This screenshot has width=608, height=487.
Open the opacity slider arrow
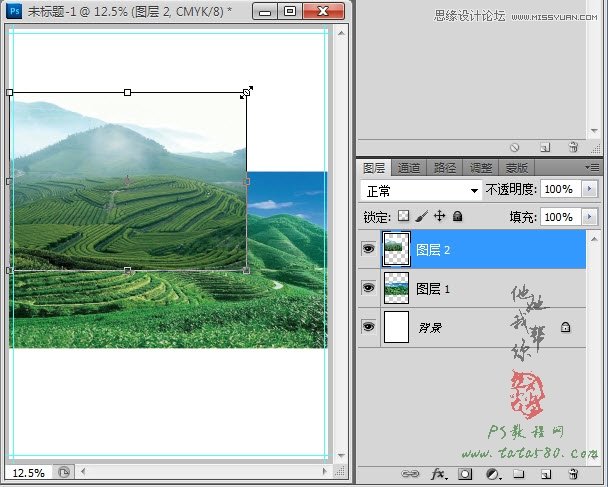[x=589, y=189]
